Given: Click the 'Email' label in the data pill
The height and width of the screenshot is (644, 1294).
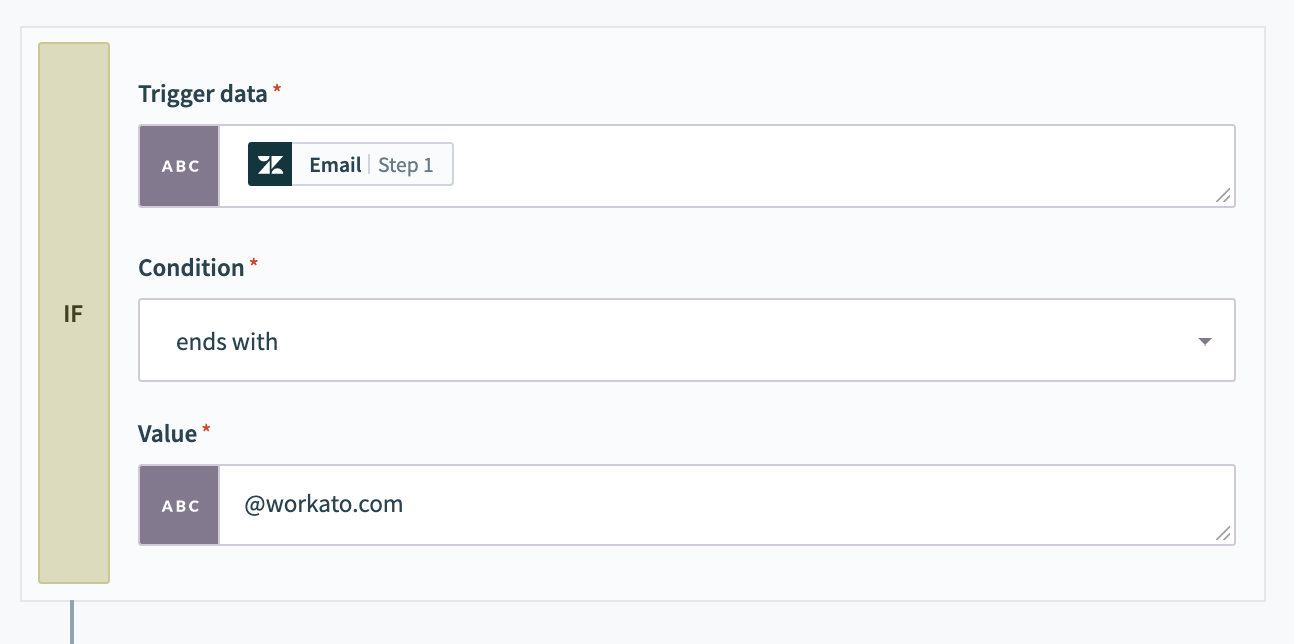Looking at the screenshot, I should [x=335, y=165].
